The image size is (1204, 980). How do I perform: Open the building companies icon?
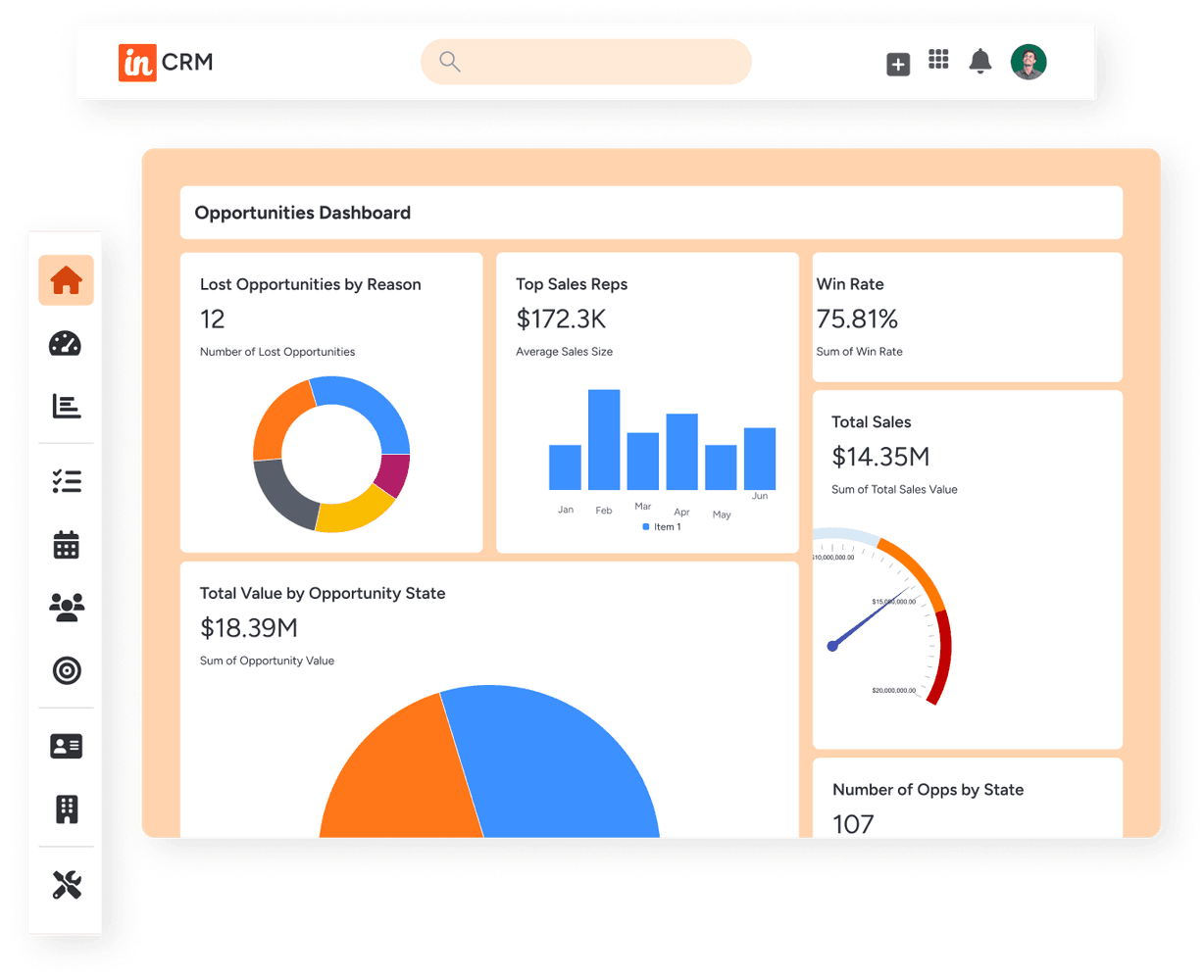pos(67,809)
